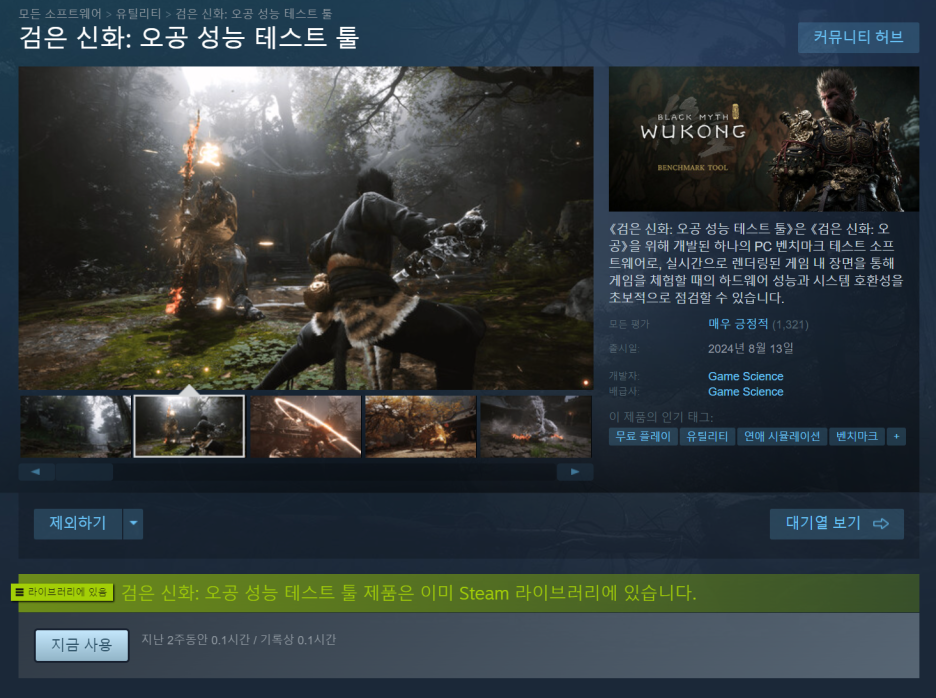Open the main fight scene screenshot
936x698 pixels.
(x=306, y=227)
